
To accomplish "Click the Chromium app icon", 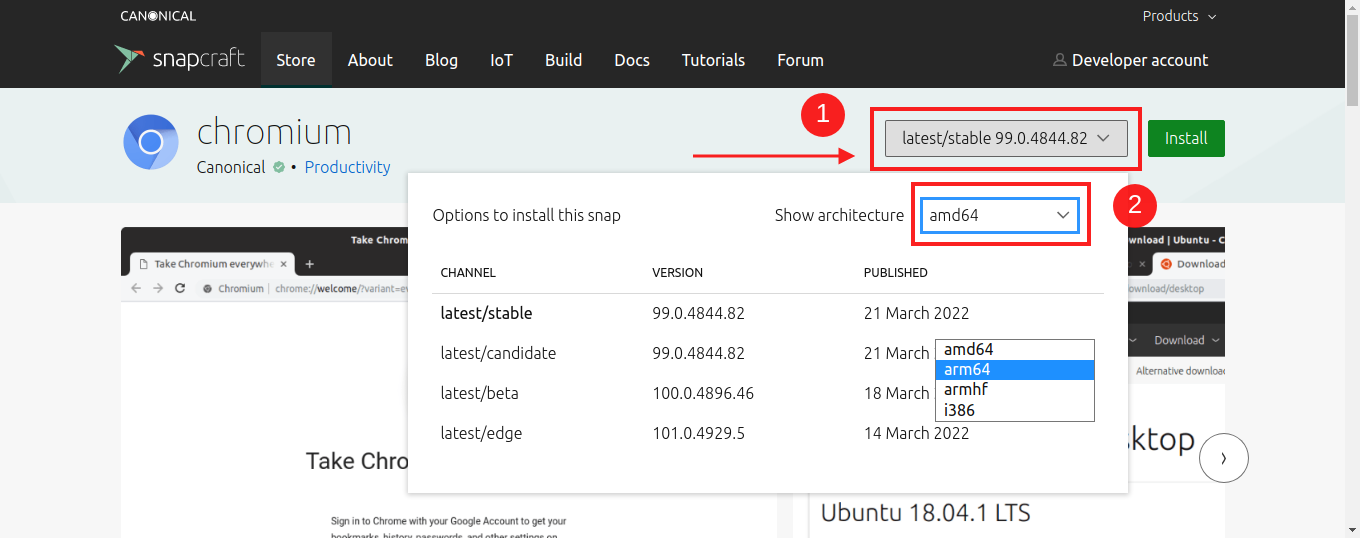I will point(151,143).
